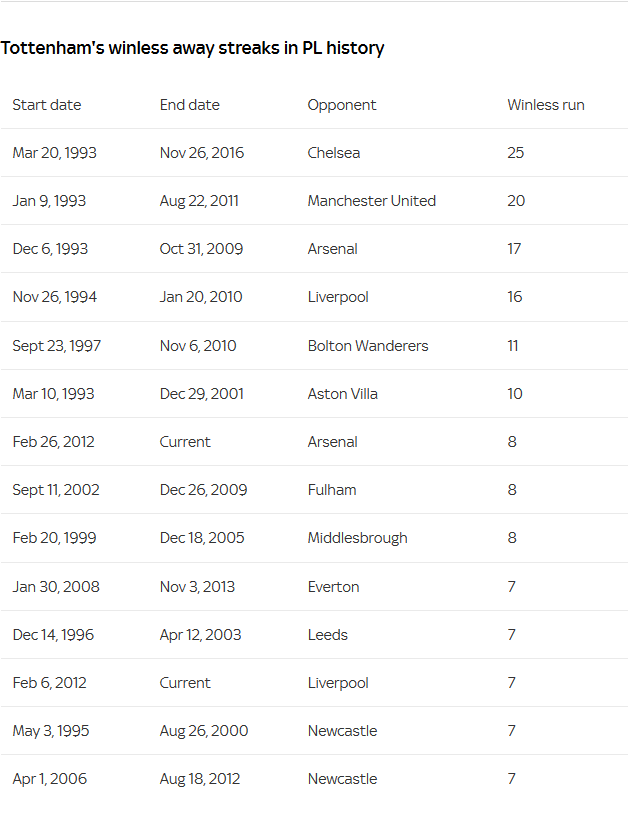Select the Bolton Wanderers cell
628x835 pixels.
click(x=368, y=346)
